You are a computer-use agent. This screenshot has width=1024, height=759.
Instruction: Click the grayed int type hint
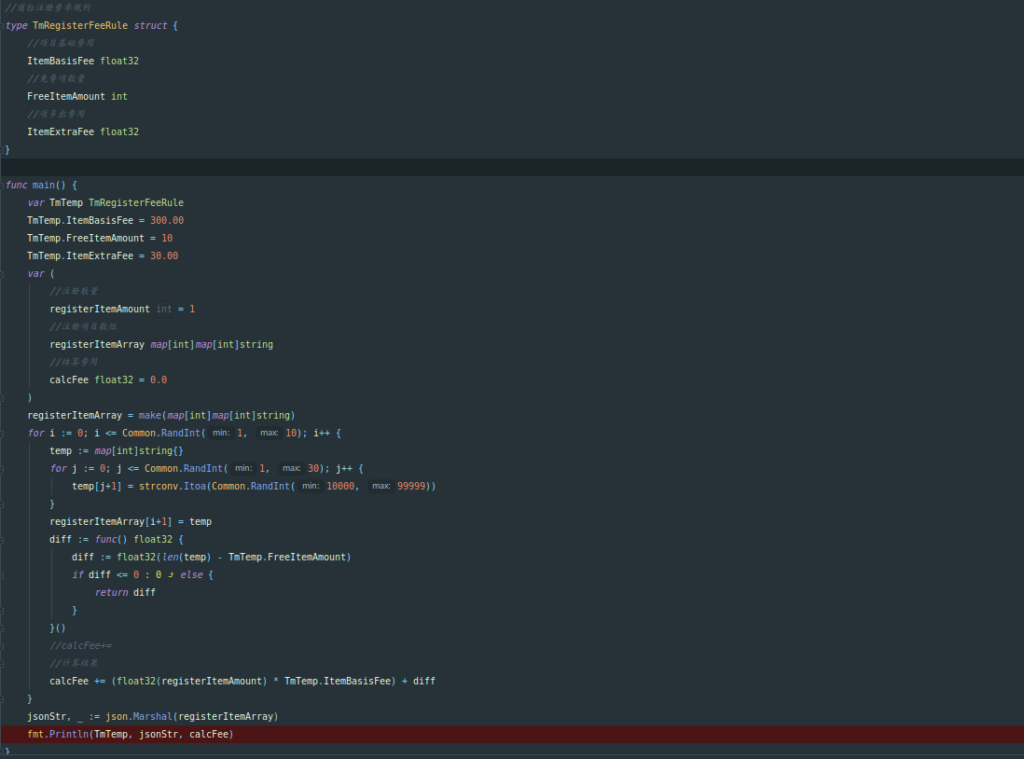pos(164,309)
